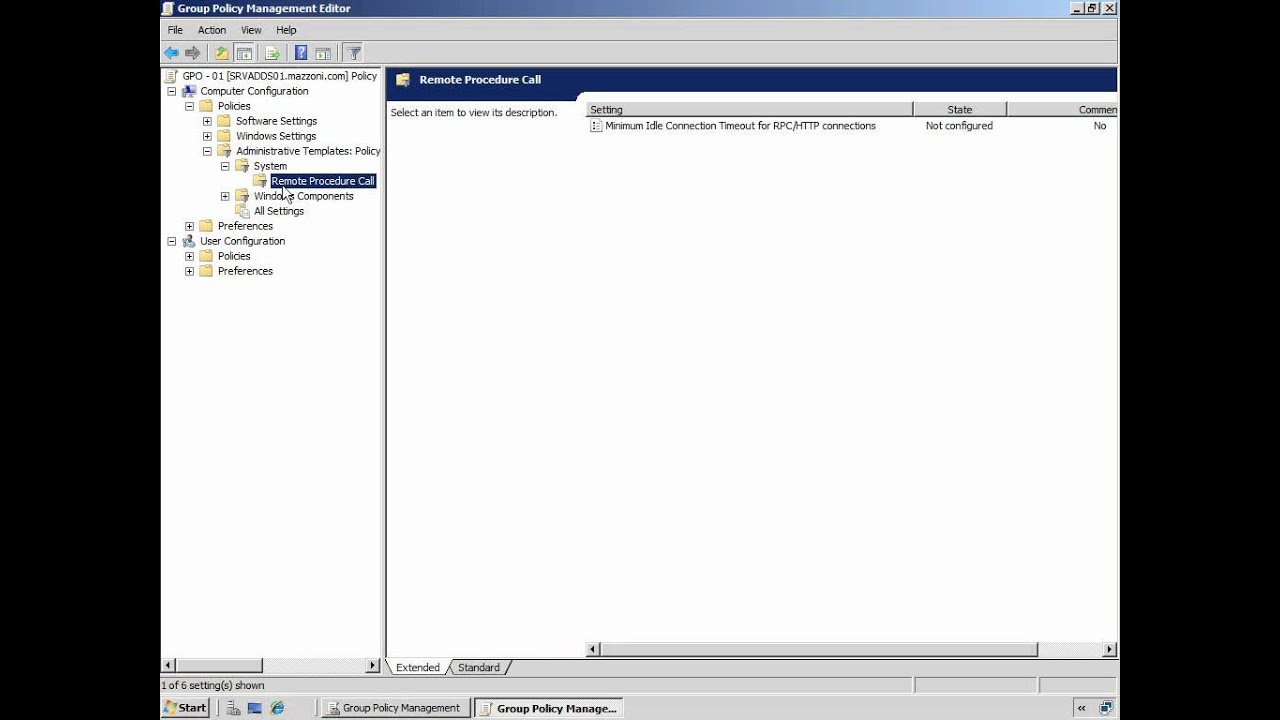
Task: Select the Windows Settings tree item
Action: pyautogui.click(x=276, y=136)
